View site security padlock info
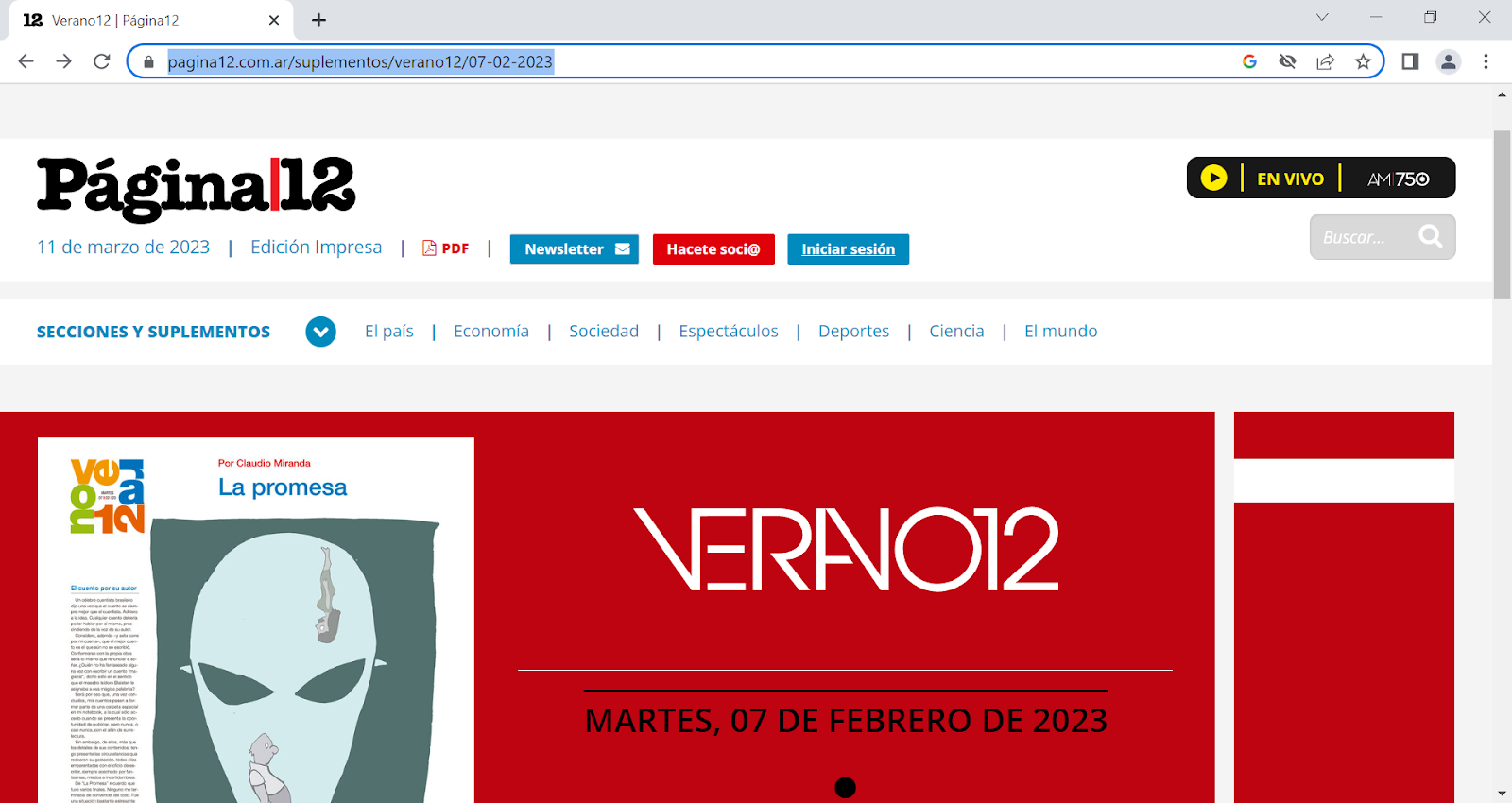This screenshot has width=1512, height=803. pyautogui.click(x=148, y=62)
